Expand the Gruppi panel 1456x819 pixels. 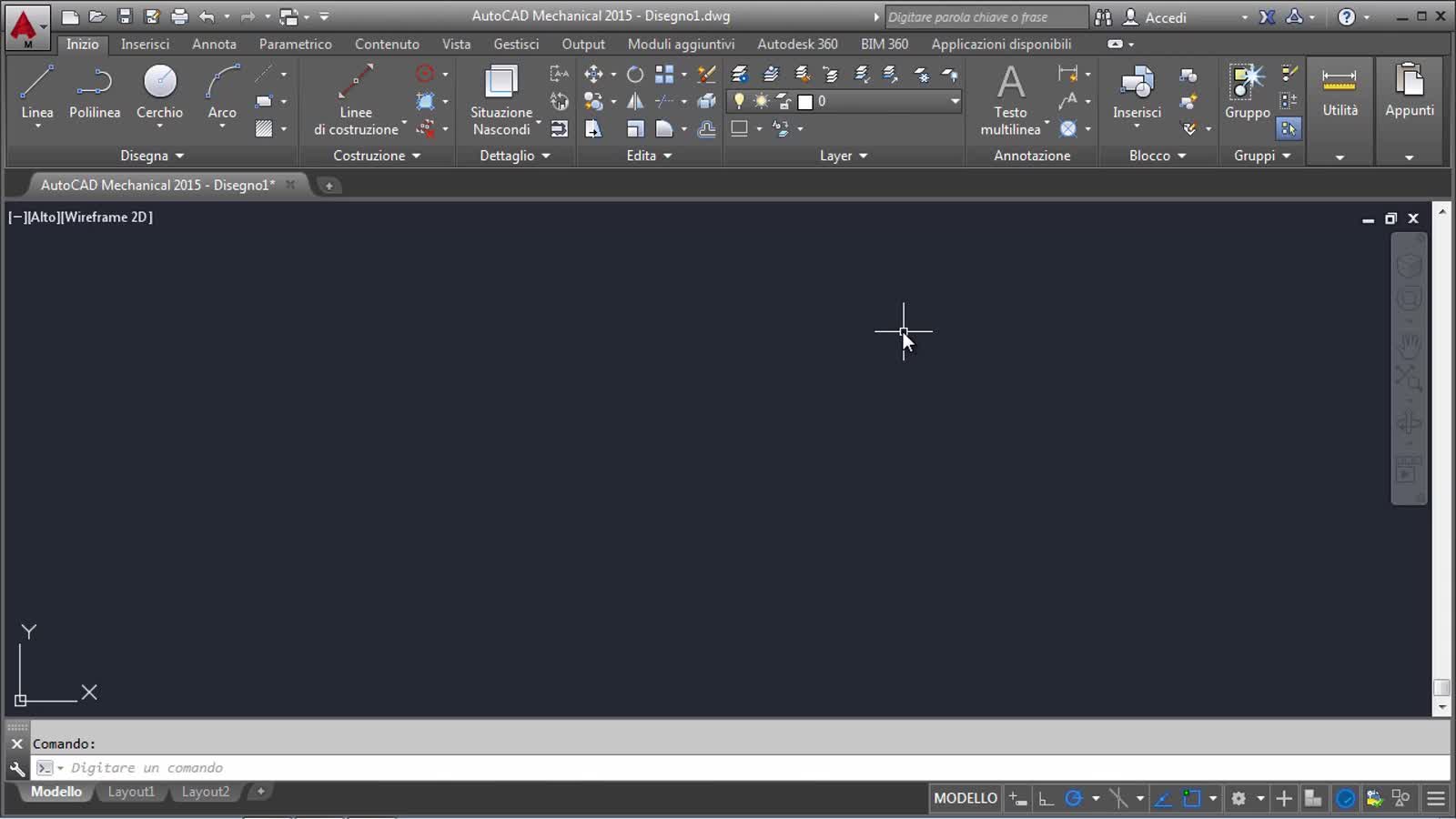[1262, 156]
